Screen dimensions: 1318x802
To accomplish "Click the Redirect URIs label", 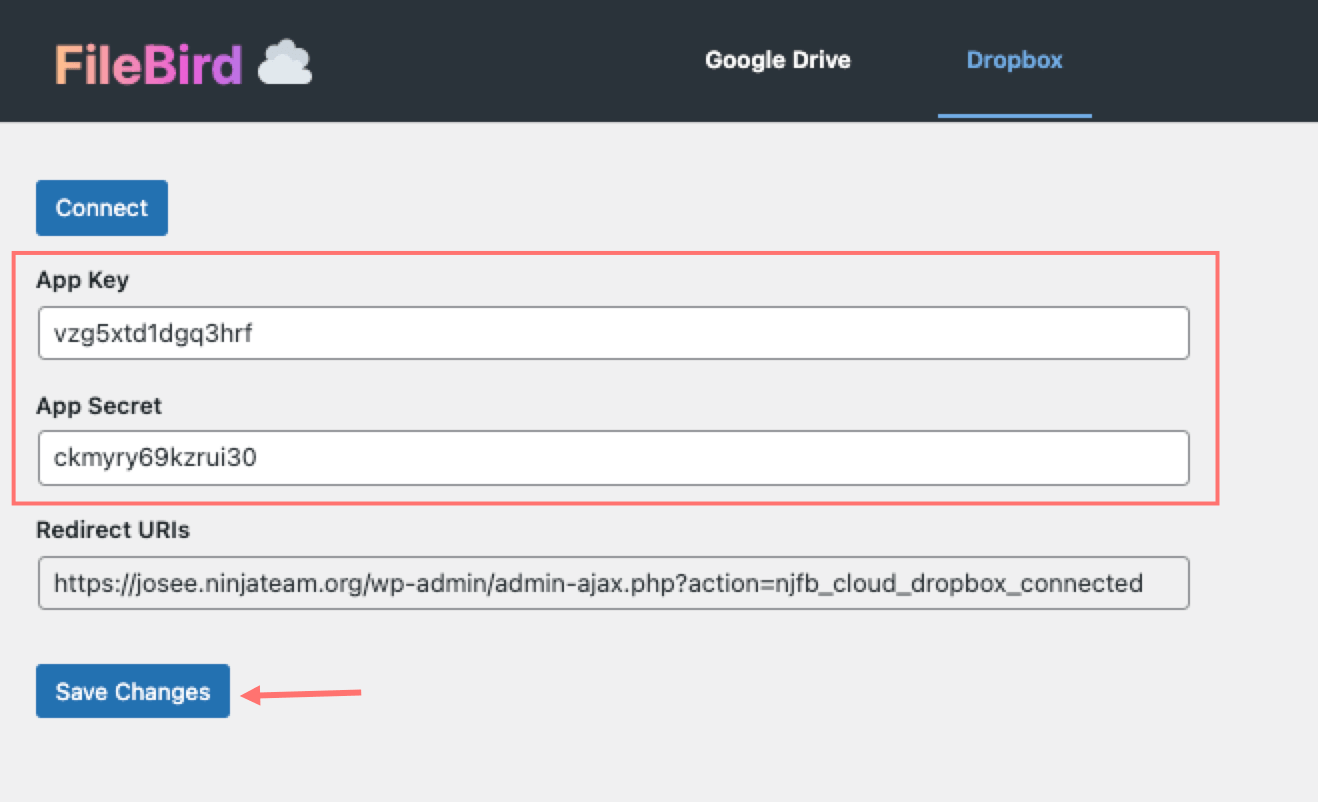I will 112,530.
